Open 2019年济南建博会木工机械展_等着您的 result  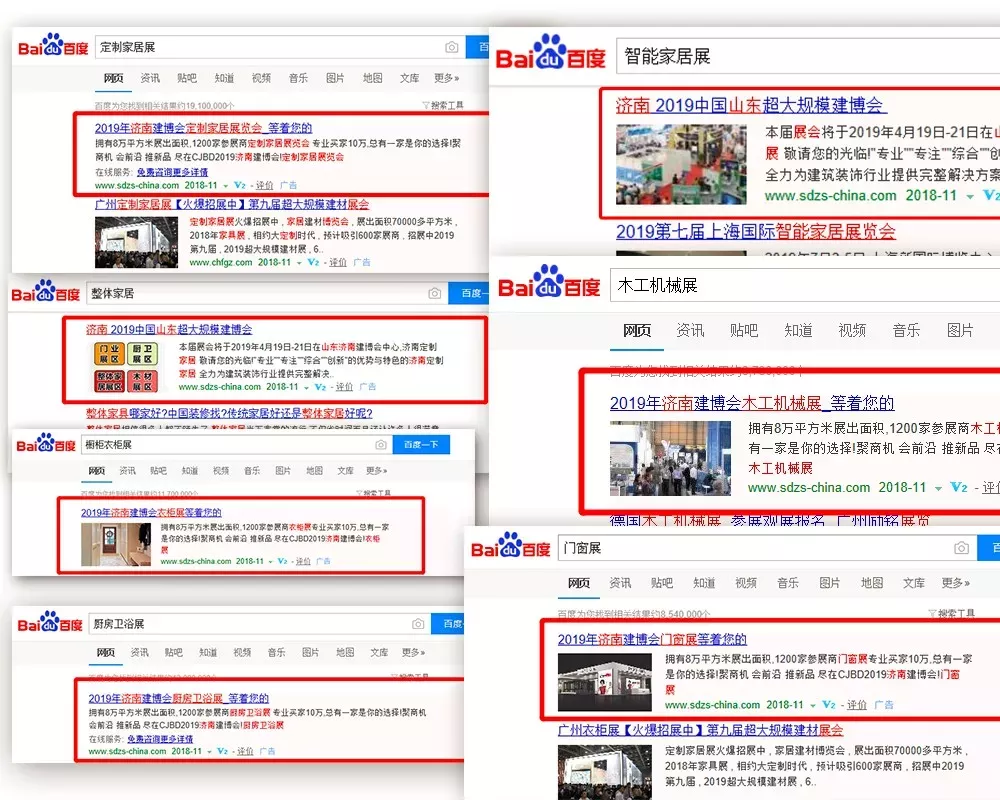click(752, 403)
